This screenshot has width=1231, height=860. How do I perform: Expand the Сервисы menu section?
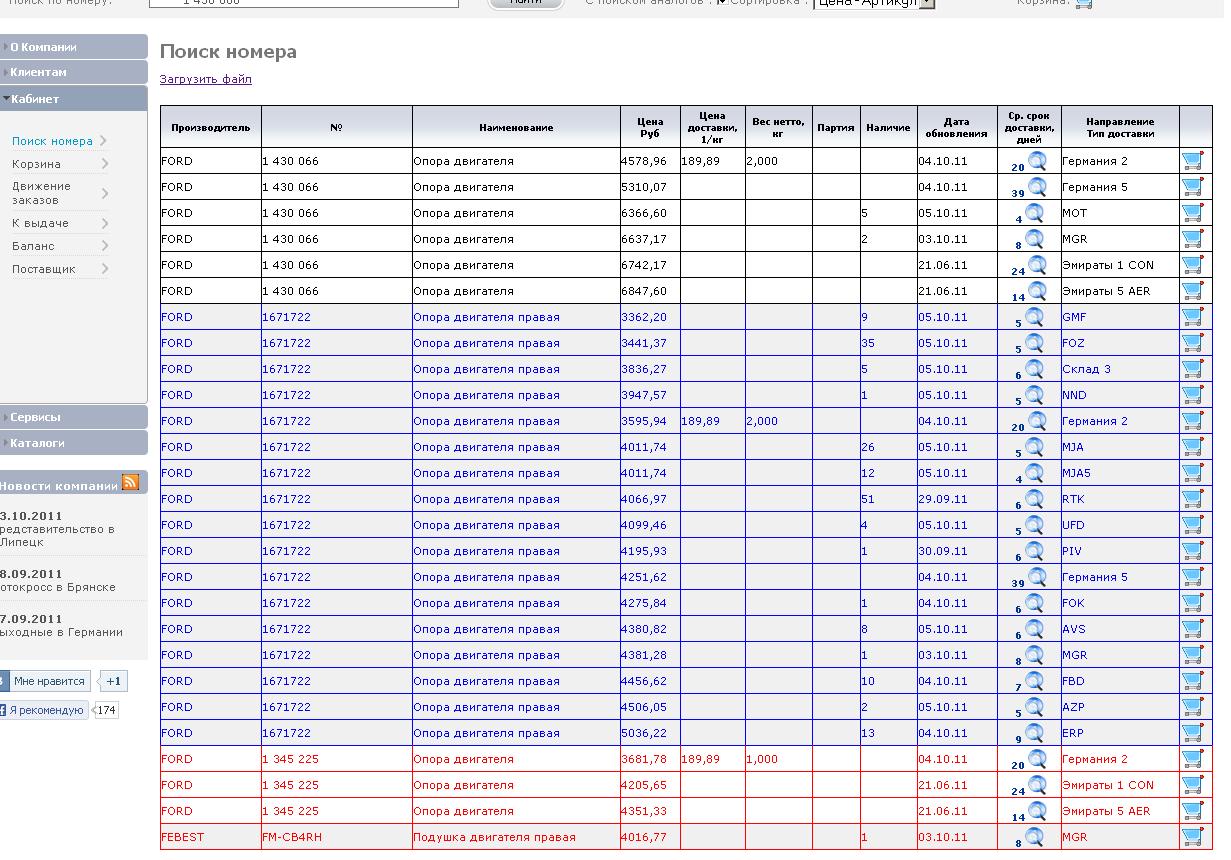point(74,417)
